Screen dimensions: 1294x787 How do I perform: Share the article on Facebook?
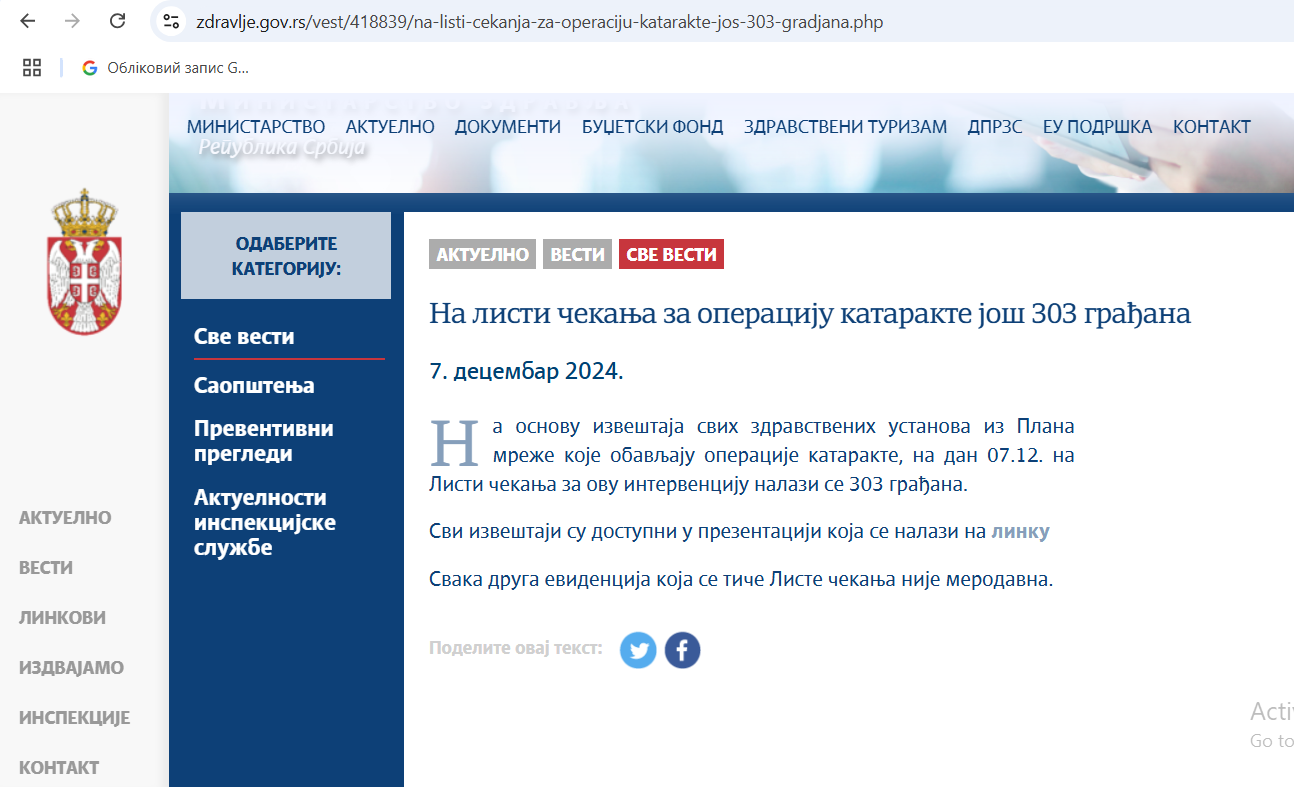point(682,650)
